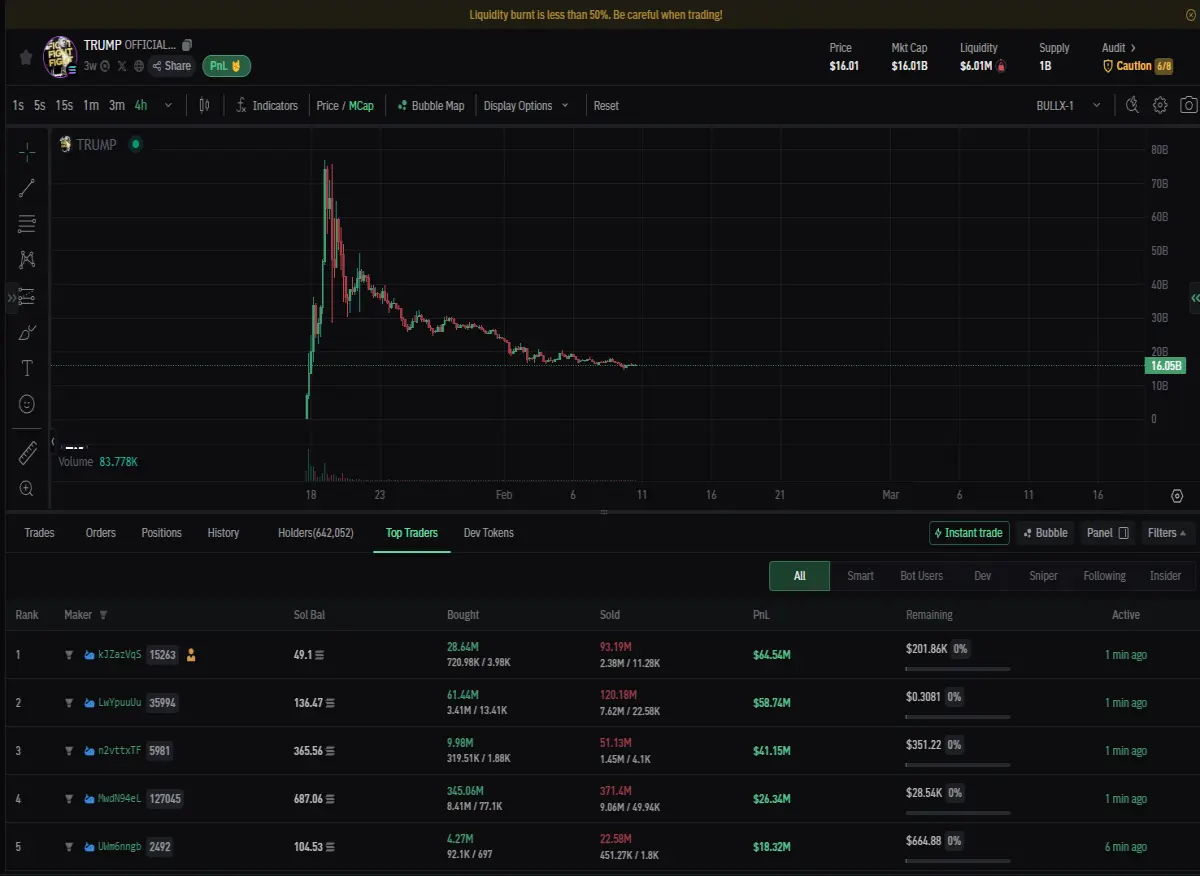1200x876 pixels.
Task: Add TRUMP to favorites with star icon
Action: 26,57
